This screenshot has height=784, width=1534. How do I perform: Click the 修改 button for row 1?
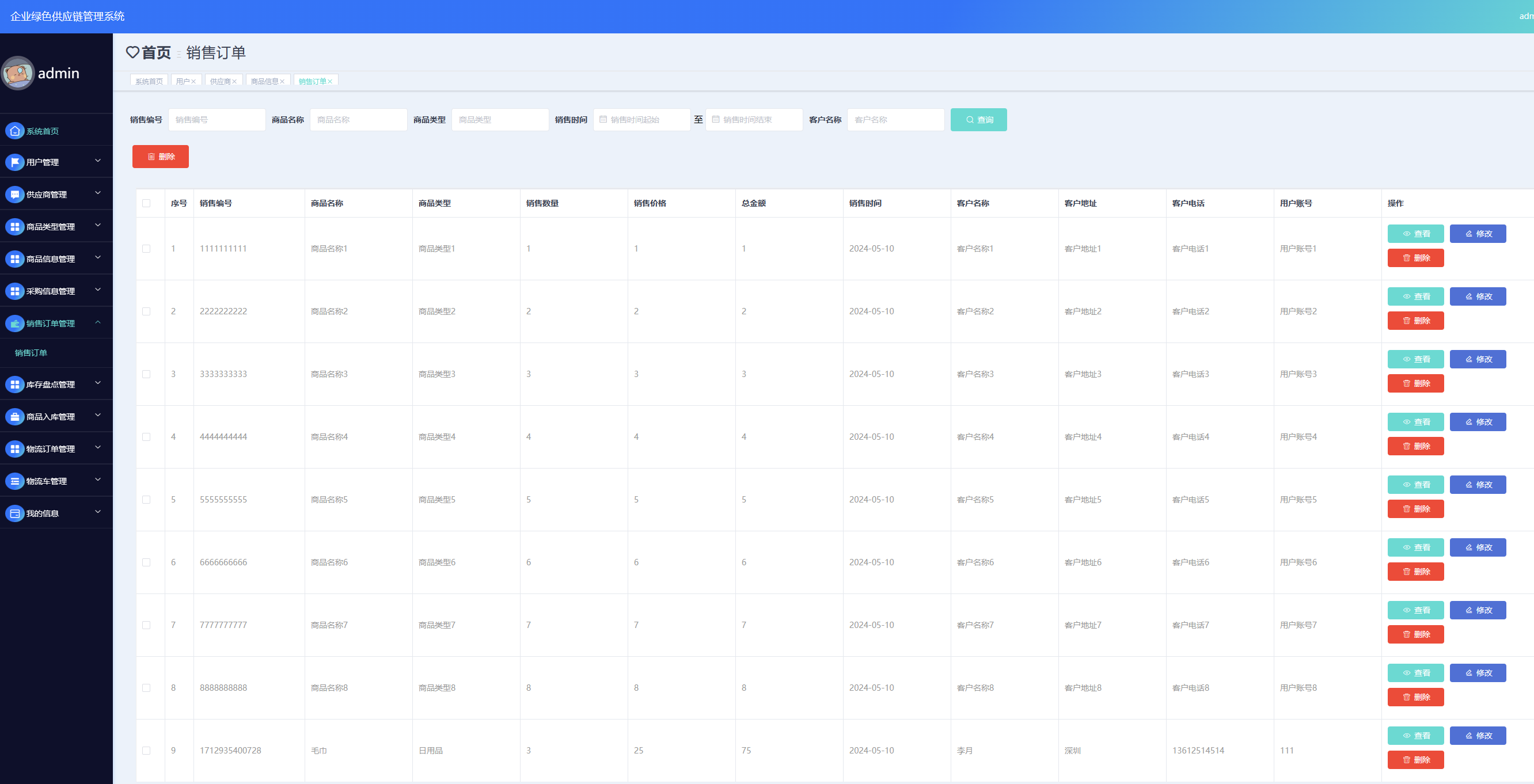pyautogui.click(x=1477, y=233)
